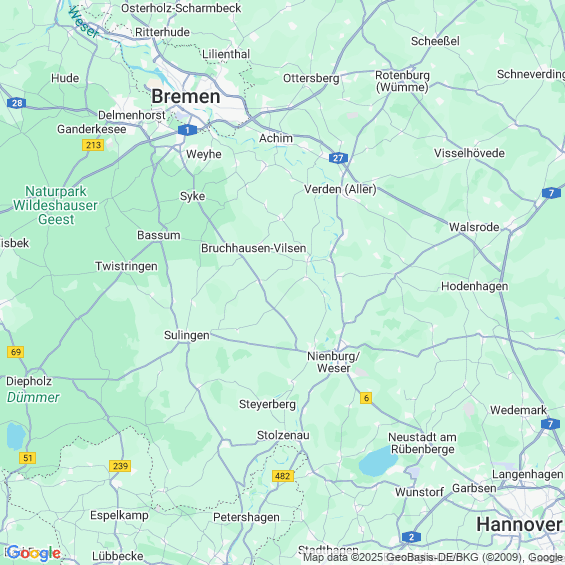Open the Google logo link

click(33, 553)
